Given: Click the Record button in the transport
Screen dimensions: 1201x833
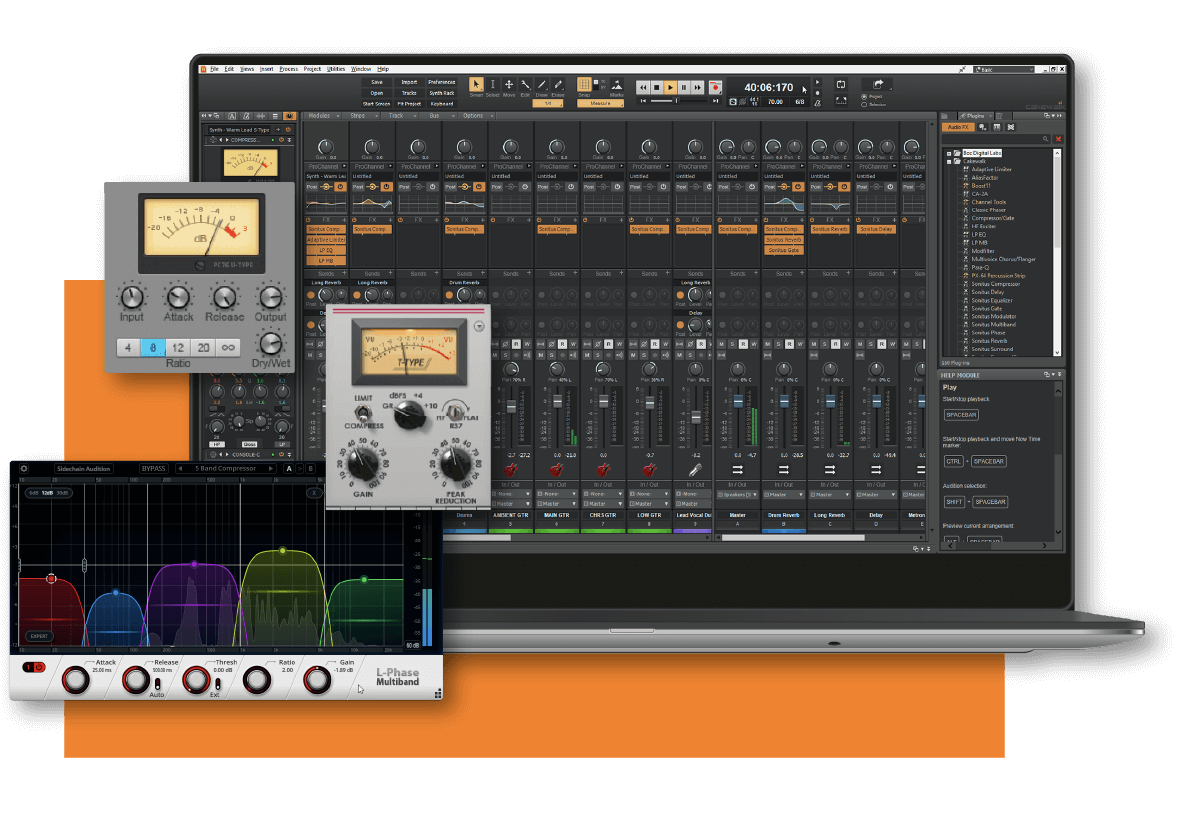Looking at the screenshot, I should [715, 88].
